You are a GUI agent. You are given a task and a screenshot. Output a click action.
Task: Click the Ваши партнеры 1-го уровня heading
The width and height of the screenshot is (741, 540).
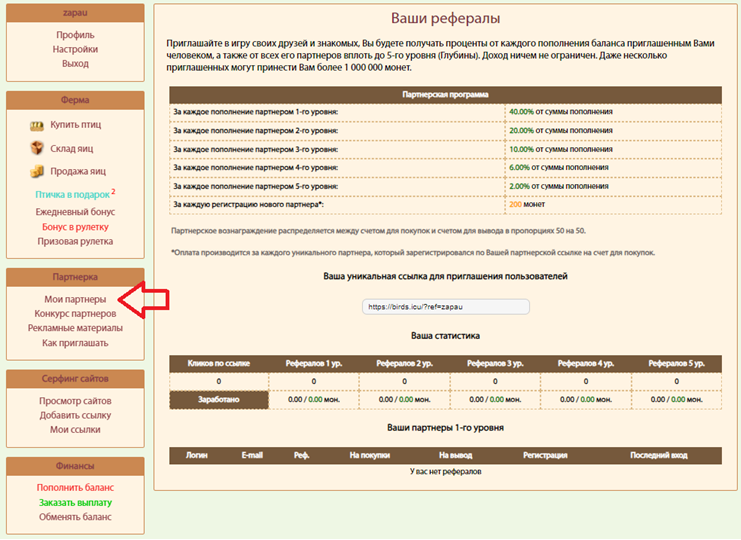coord(445,428)
